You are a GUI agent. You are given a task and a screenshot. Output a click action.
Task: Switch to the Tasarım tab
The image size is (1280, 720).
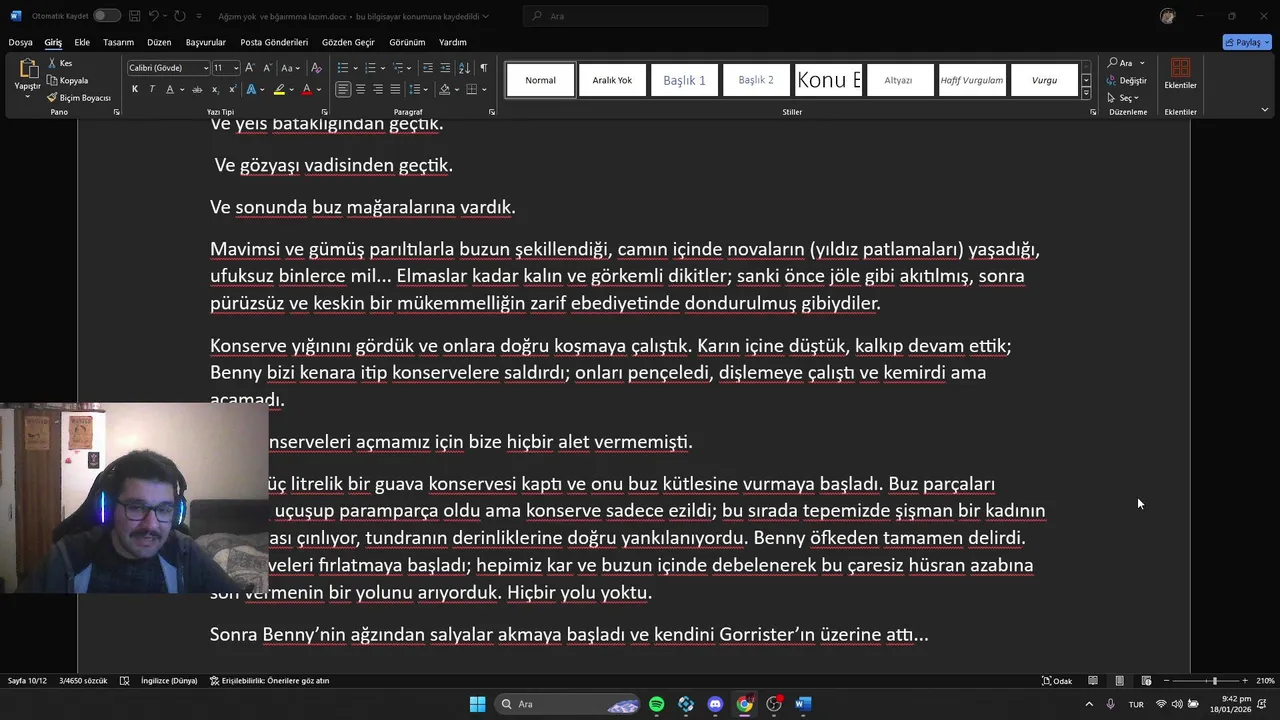(118, 43)
